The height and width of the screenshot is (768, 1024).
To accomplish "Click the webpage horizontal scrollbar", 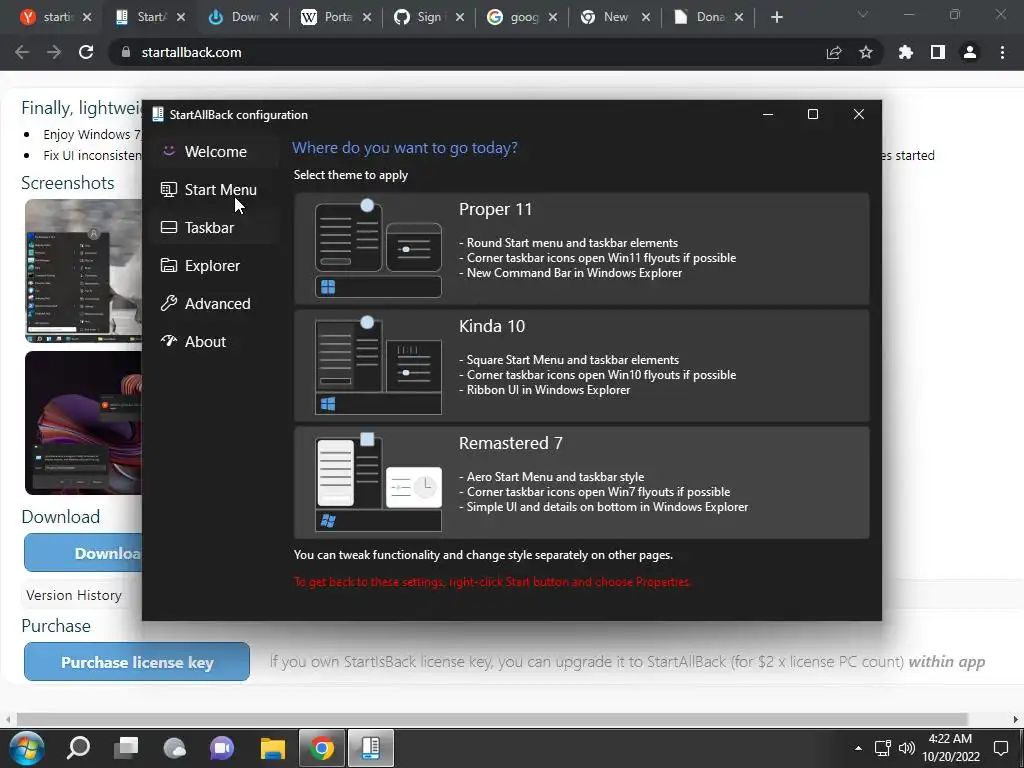I will pos(492,719).
